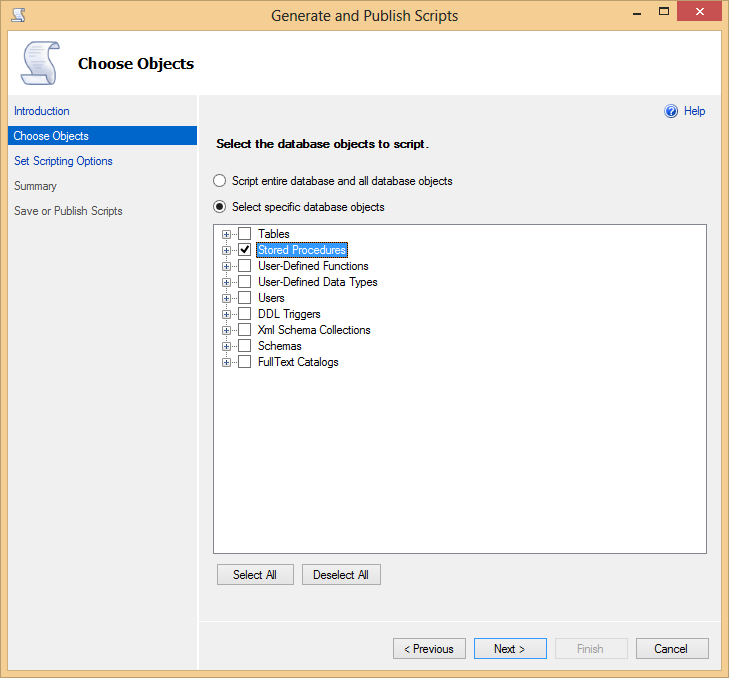729x678 pixels.
Task: Select the Schemas tree label
Action: coord(279,346)
